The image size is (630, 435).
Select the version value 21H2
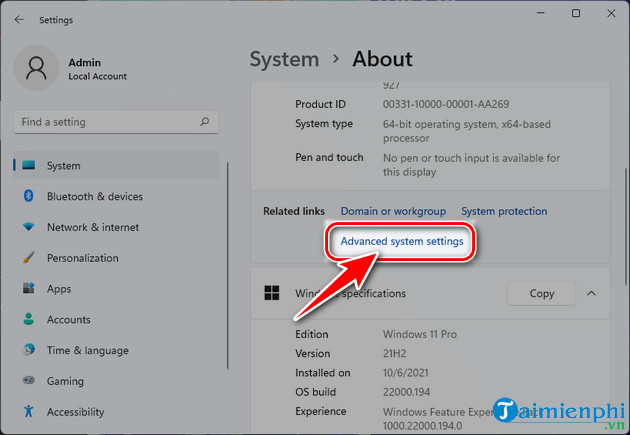pyautogui.click(x=394, y=353)
